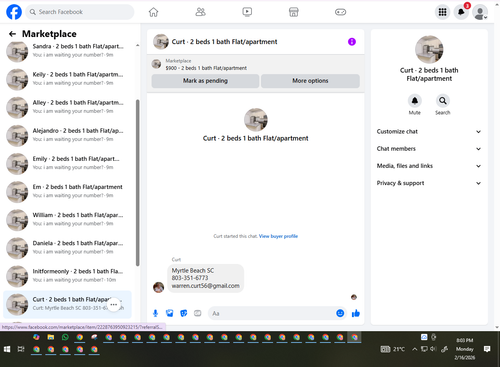Open File Explorer from taskbar
Image resolution: width=500 pixels, height=367 pixels.
click(x=51, y=337)
